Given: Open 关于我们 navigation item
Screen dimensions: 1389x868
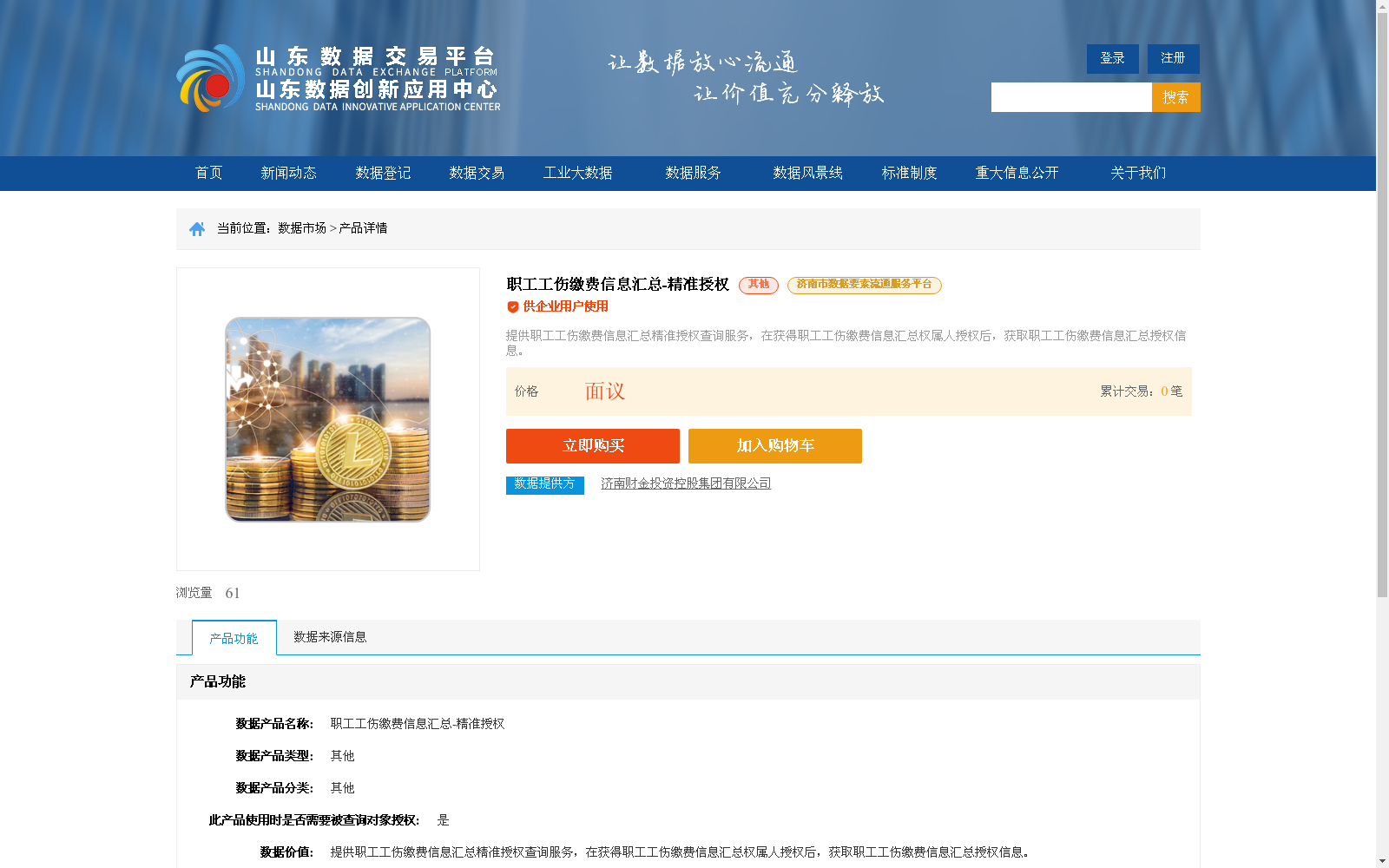Looking at the screenshot, I should (1138, 173).
